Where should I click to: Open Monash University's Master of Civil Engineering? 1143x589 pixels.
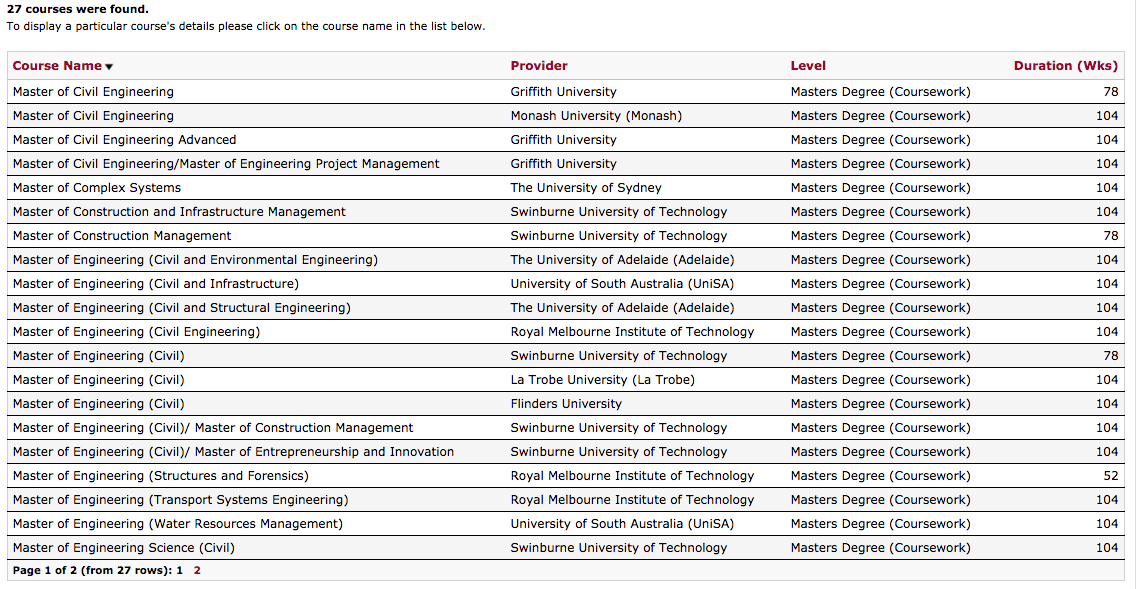coord(93,116)
